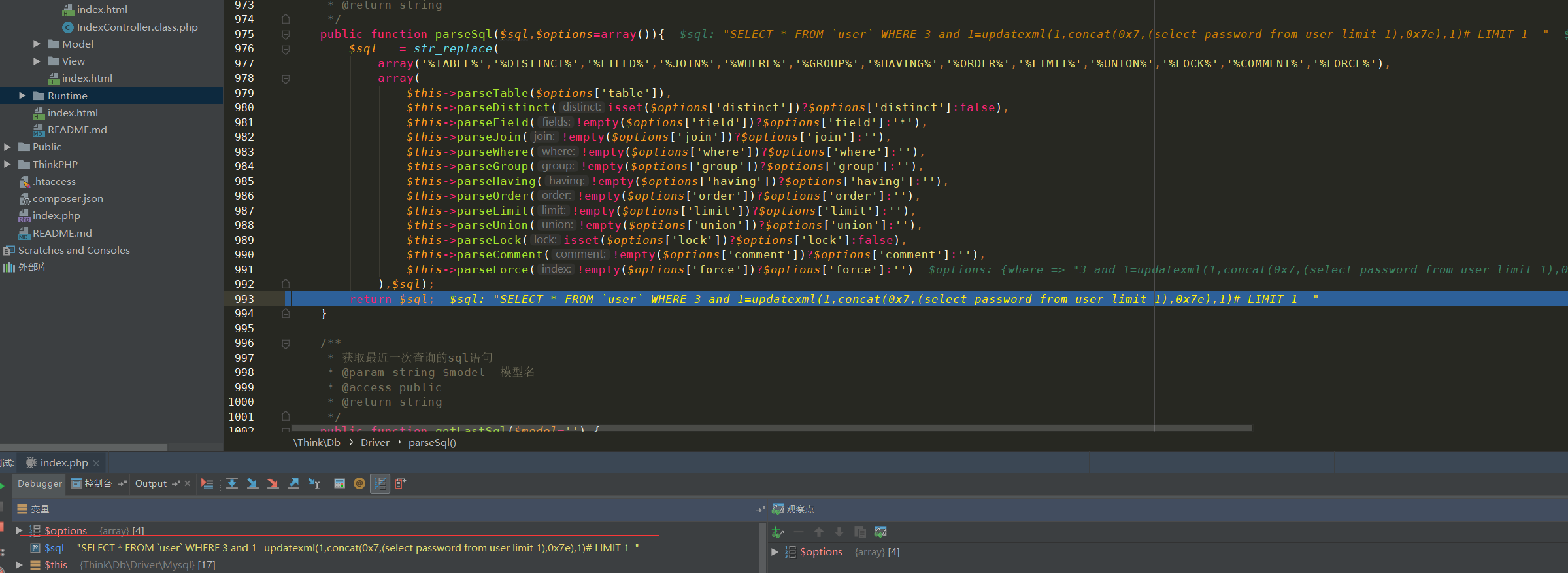Screen dimensions: 1568x573
Task: Click parseLimit call on line 987
Action: tap(492, 211)
